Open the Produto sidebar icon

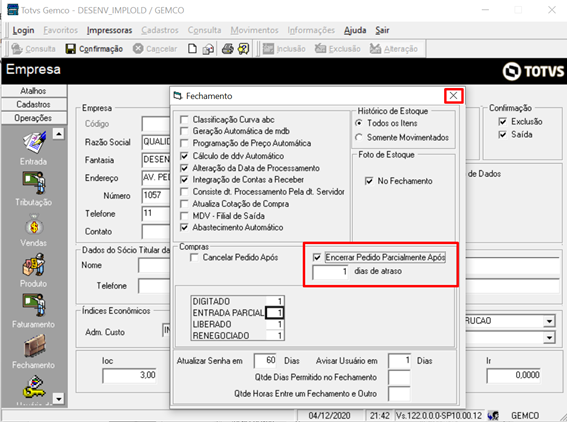[x=34, y=265]
